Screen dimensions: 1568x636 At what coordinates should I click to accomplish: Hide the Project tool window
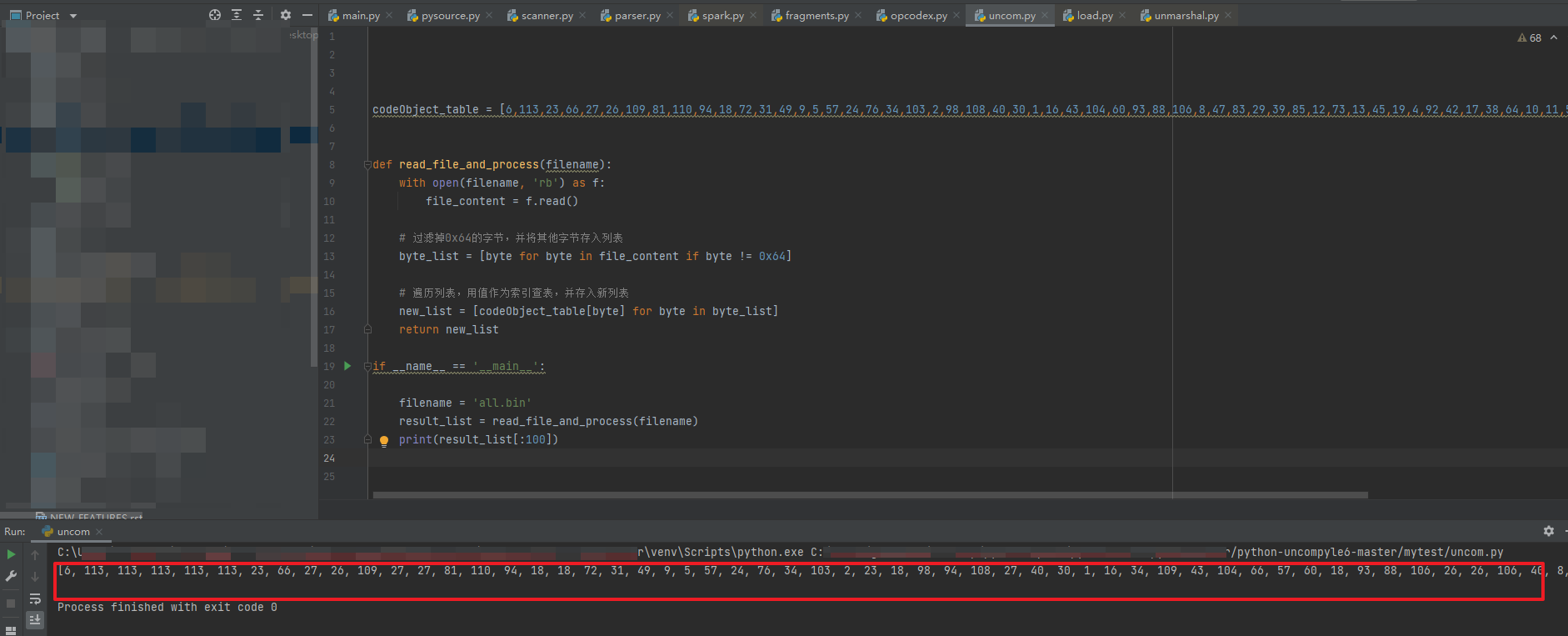(307, 15)
